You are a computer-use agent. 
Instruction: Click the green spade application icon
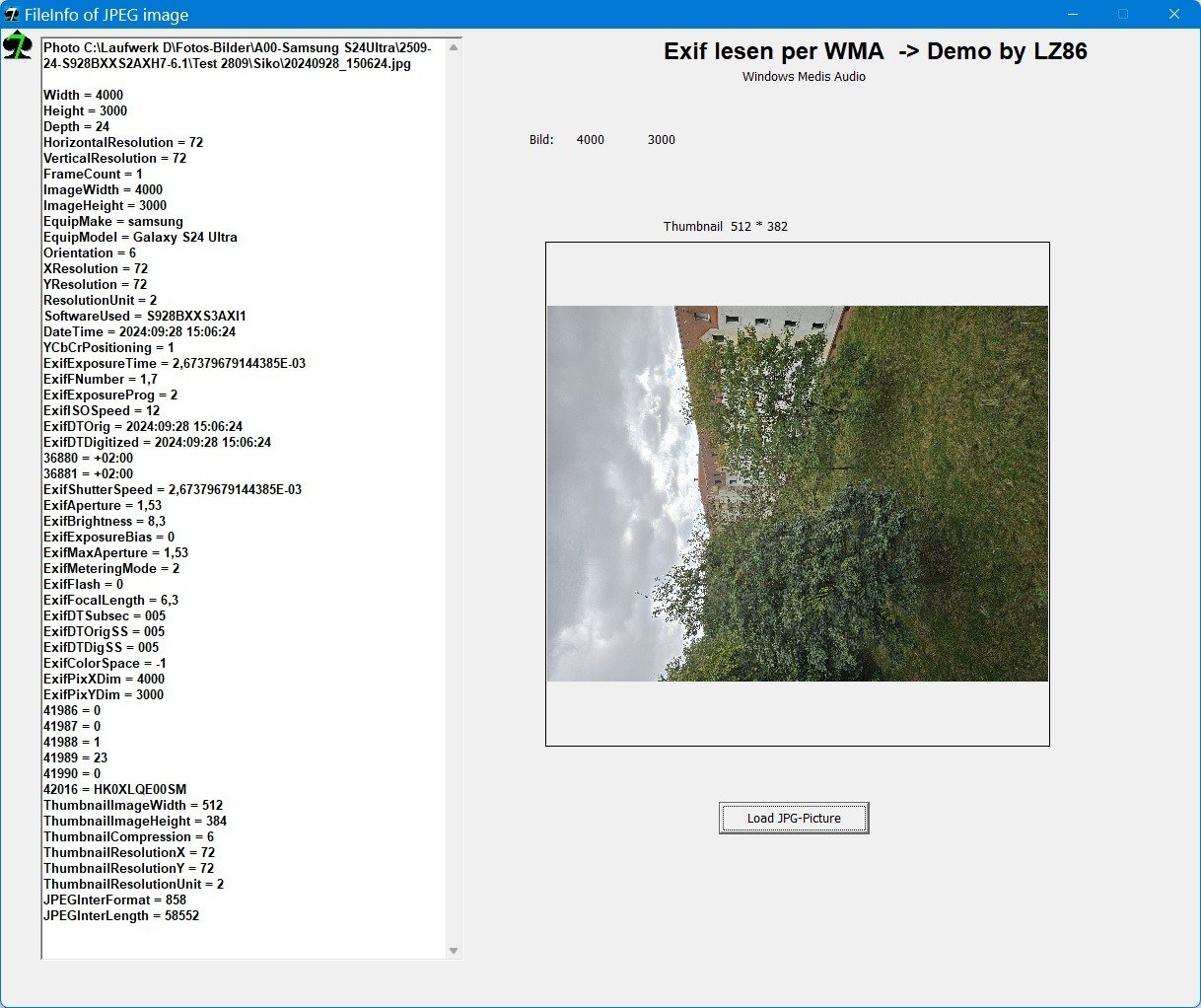point(18,45)
